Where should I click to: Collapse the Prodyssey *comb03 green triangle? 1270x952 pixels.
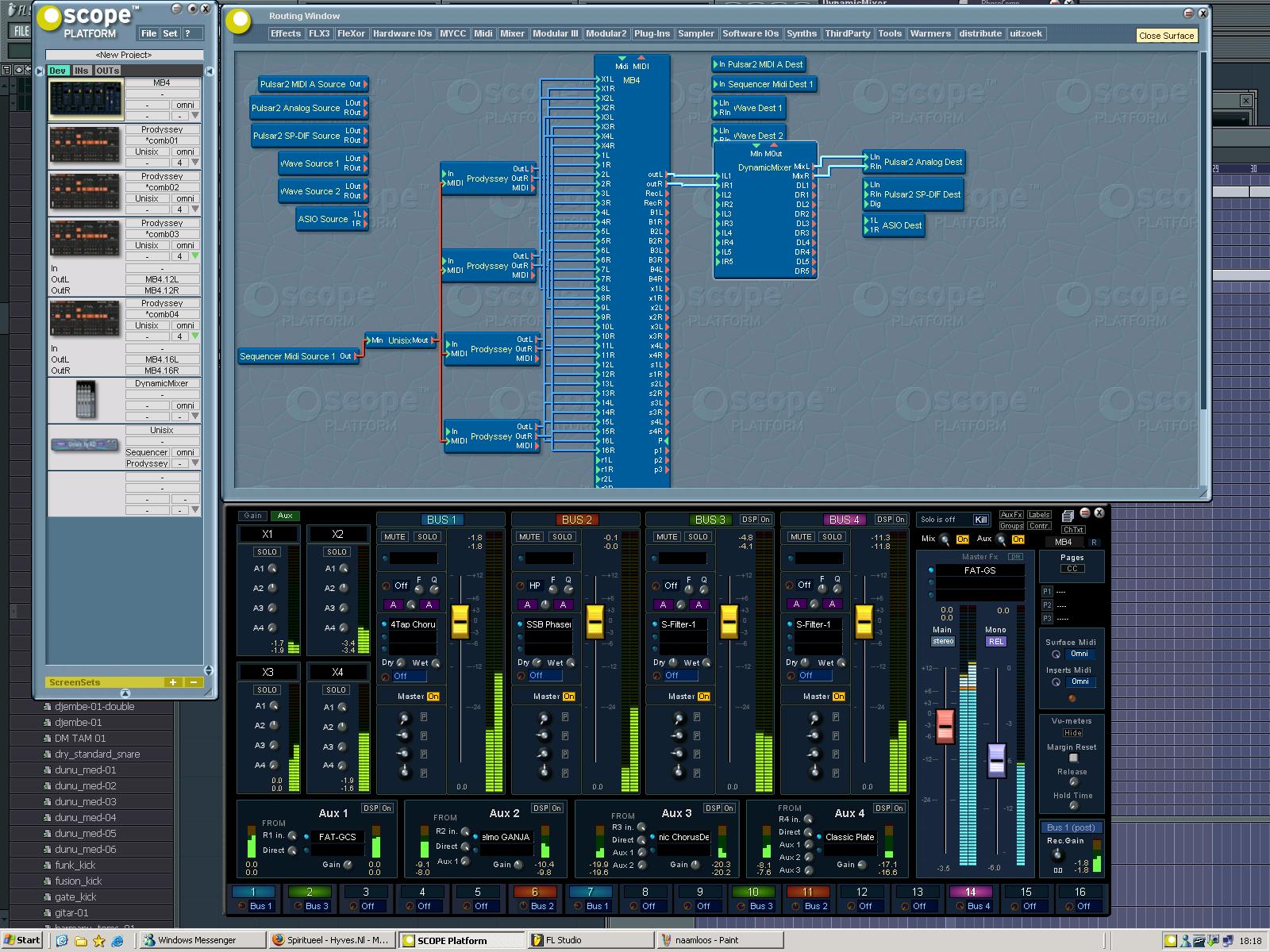tap(194, 256)
